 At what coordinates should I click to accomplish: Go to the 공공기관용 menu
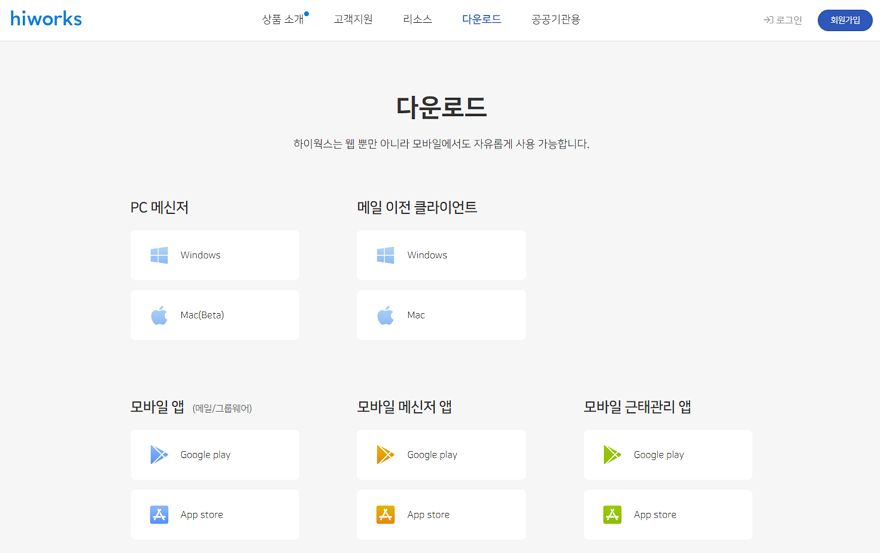556,20
